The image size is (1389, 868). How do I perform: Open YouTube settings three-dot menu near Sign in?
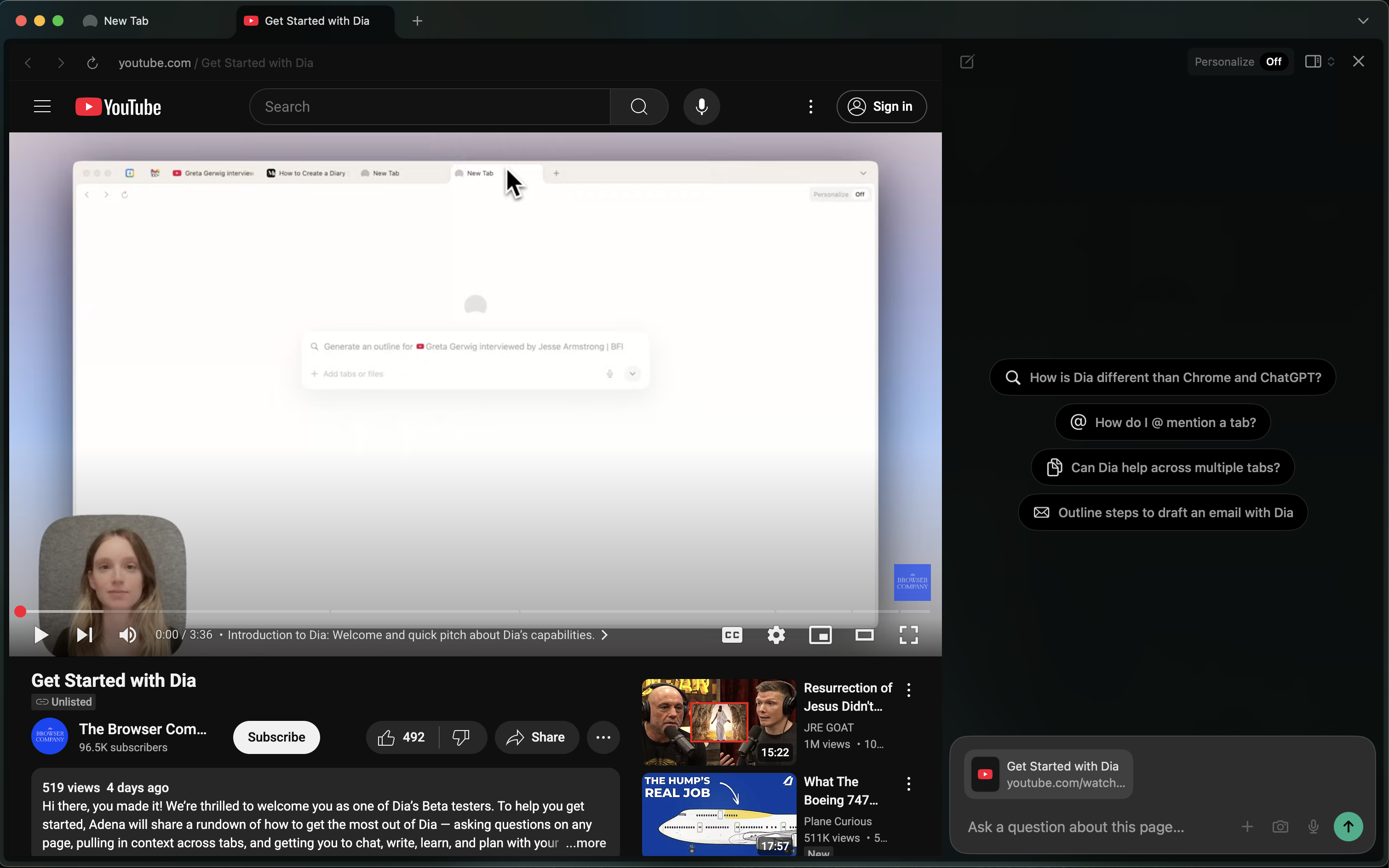[811, 106]
